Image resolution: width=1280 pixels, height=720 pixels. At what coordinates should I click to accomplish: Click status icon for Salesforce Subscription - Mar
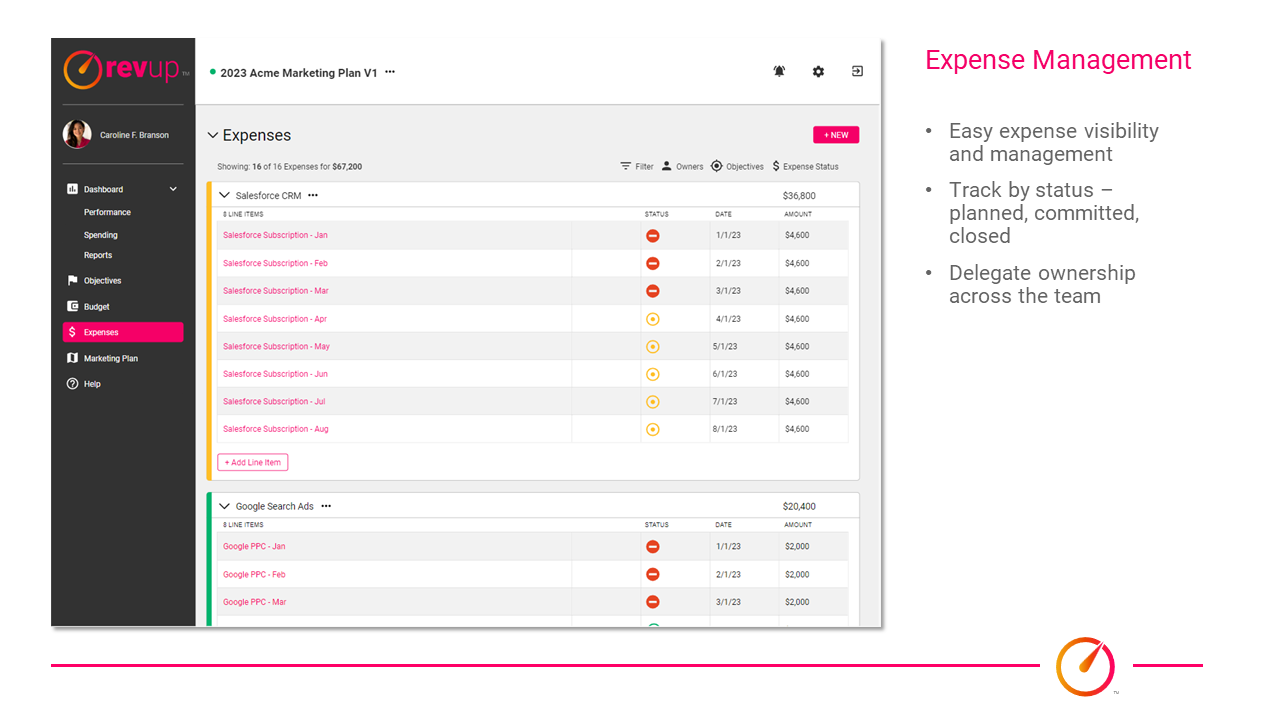point(653,291)
